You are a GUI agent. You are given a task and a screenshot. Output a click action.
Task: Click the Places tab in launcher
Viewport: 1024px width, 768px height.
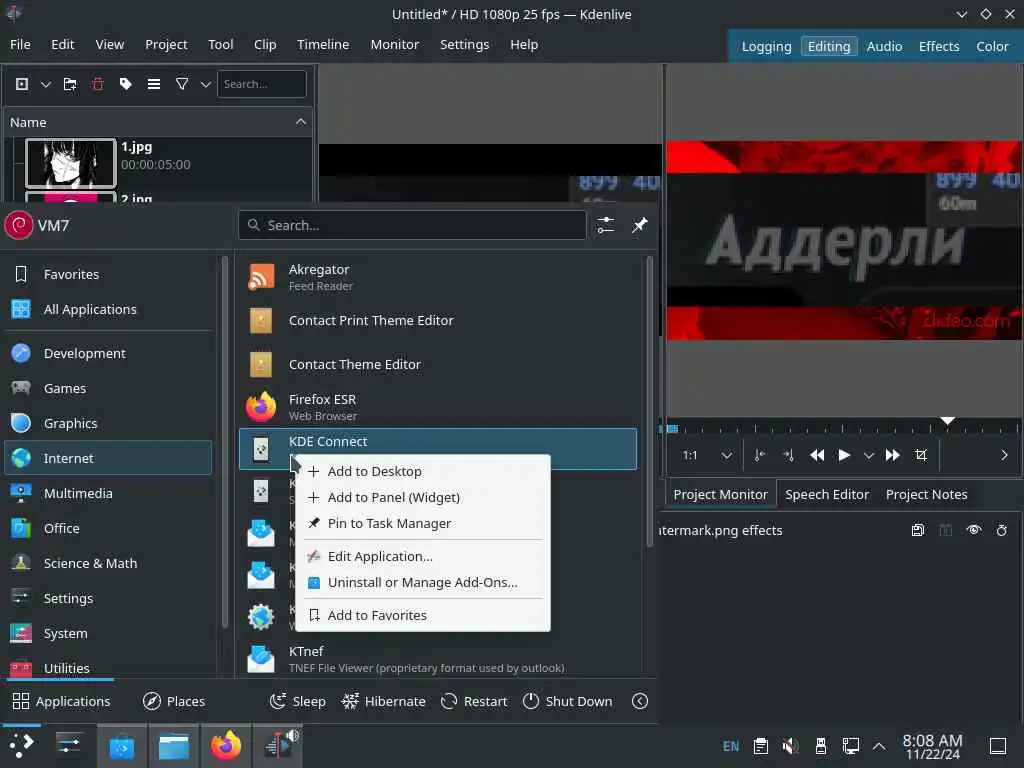coord(174,701)
